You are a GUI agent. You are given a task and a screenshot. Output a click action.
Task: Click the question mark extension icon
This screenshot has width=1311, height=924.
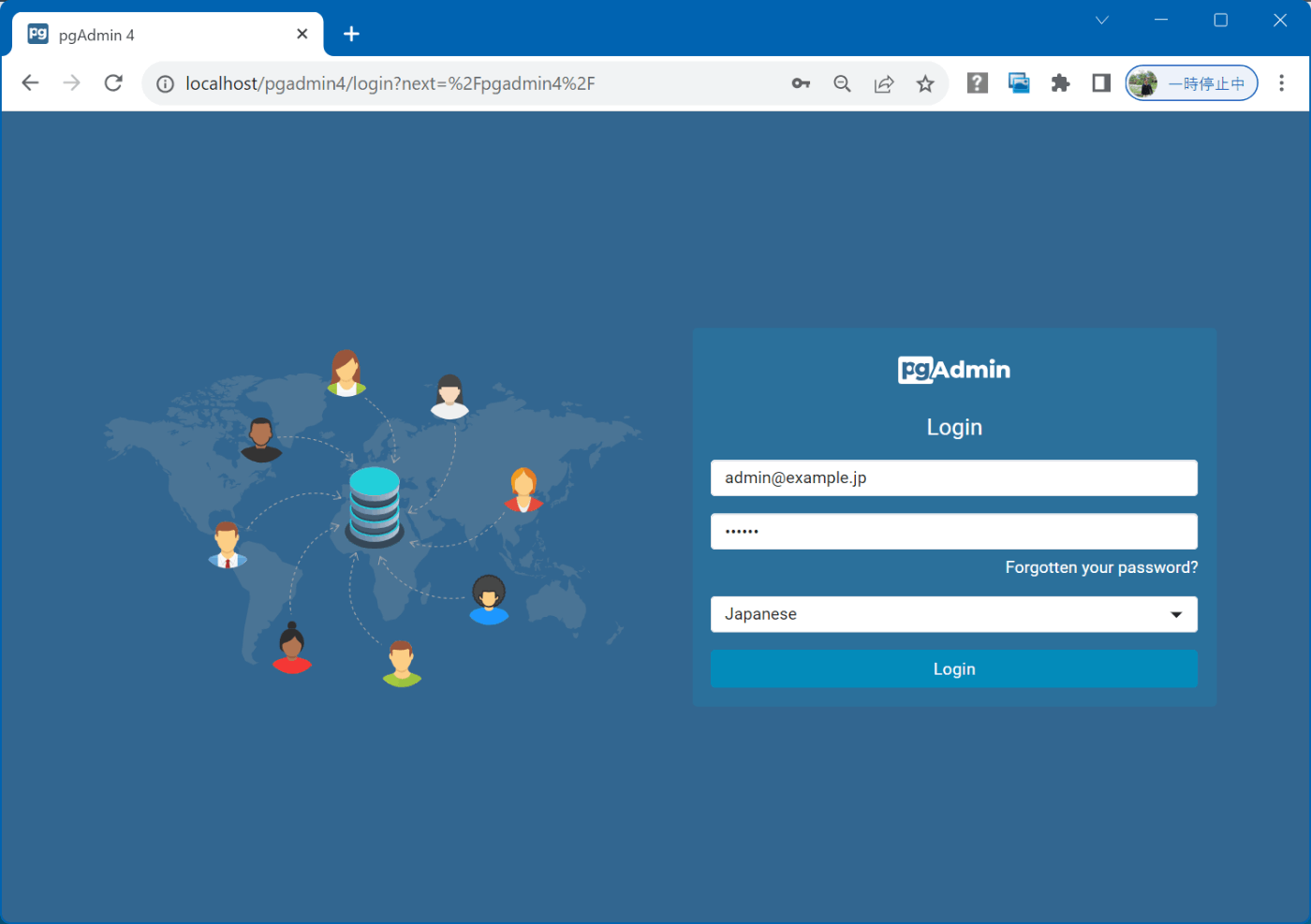[978, 83]
